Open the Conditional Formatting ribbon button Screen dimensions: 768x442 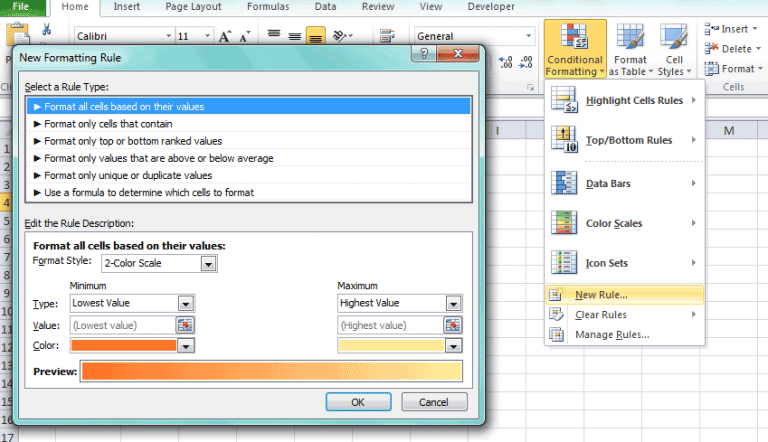tap(574, 50)
